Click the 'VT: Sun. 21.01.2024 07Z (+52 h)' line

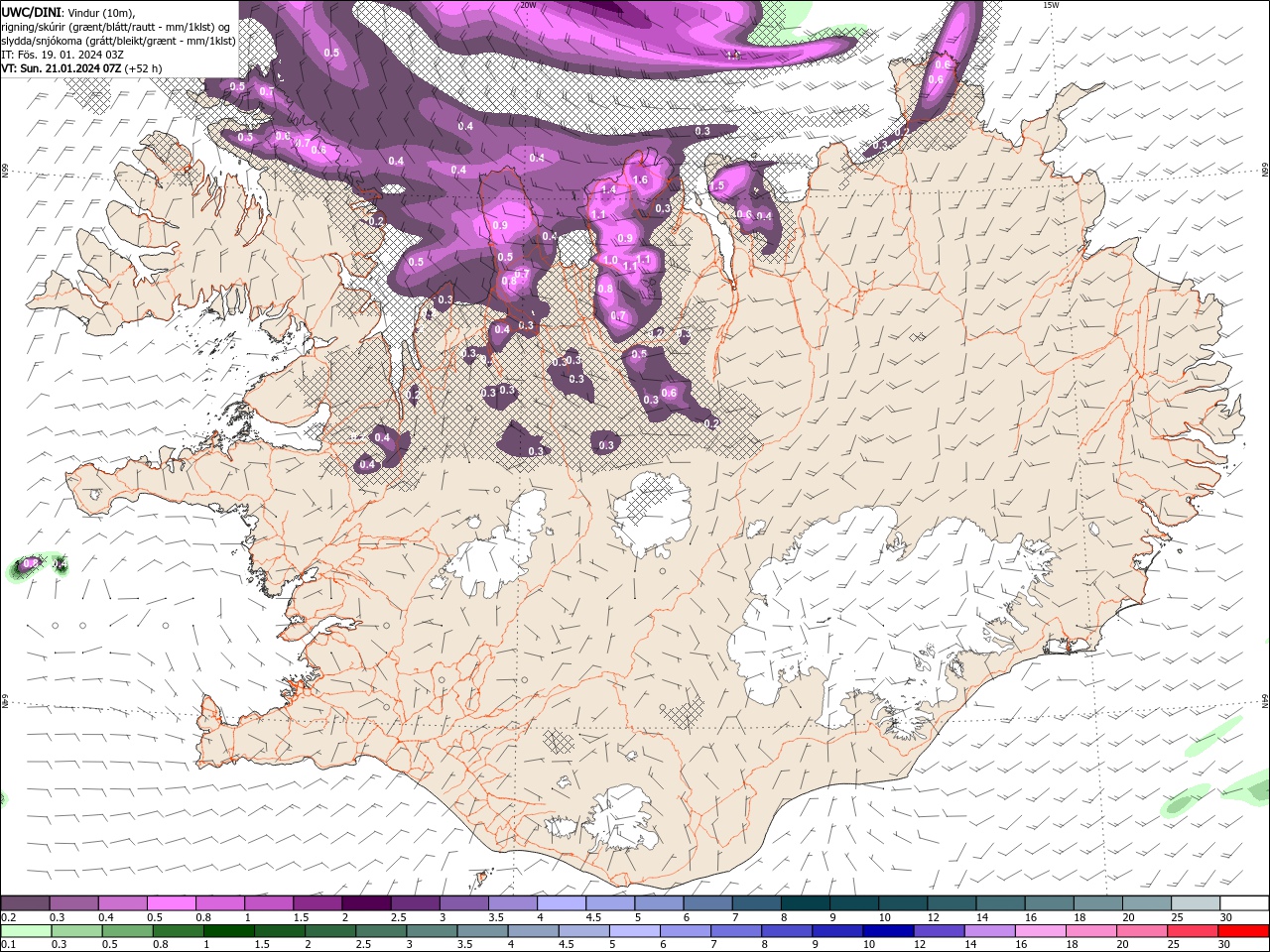[81, 68]
